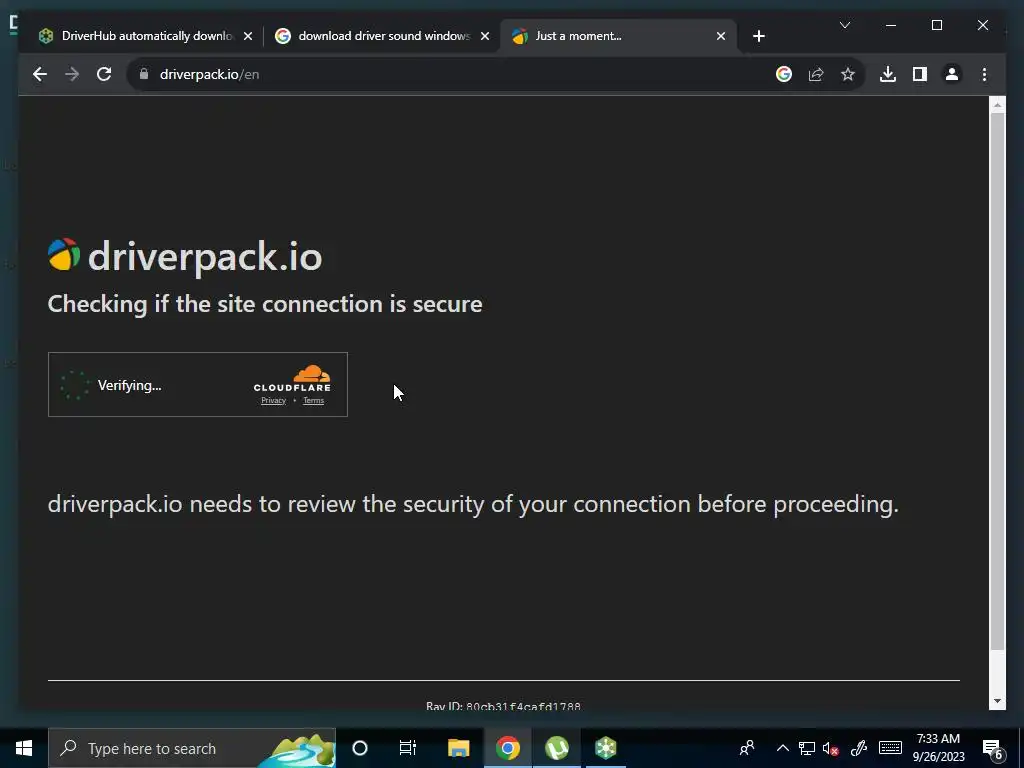Select the Just a moment tab
The image size is (1024, 768).
pos(618,36)
